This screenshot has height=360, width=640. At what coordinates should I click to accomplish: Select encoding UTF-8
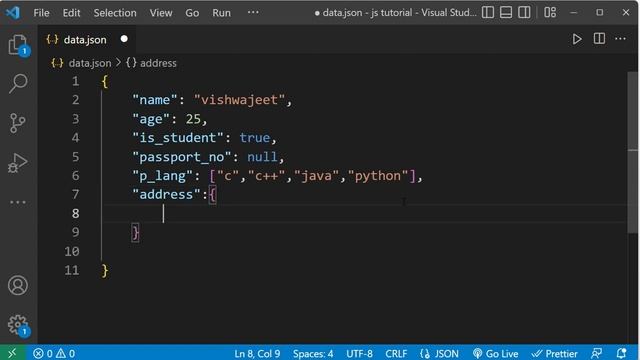coord(359,353)
